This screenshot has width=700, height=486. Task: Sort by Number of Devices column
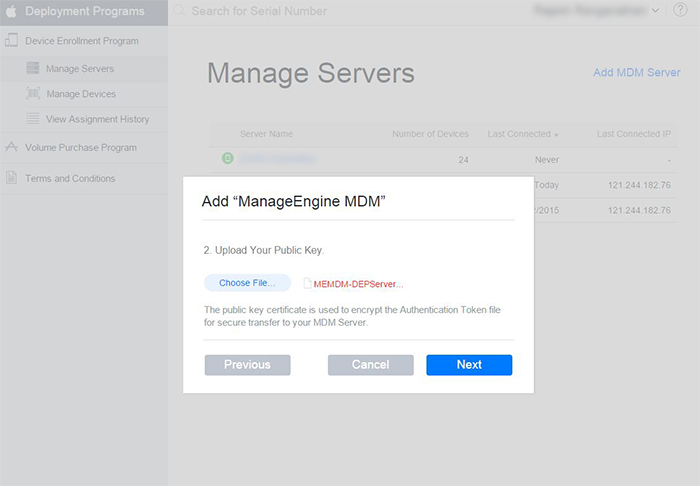click(430, 134)
